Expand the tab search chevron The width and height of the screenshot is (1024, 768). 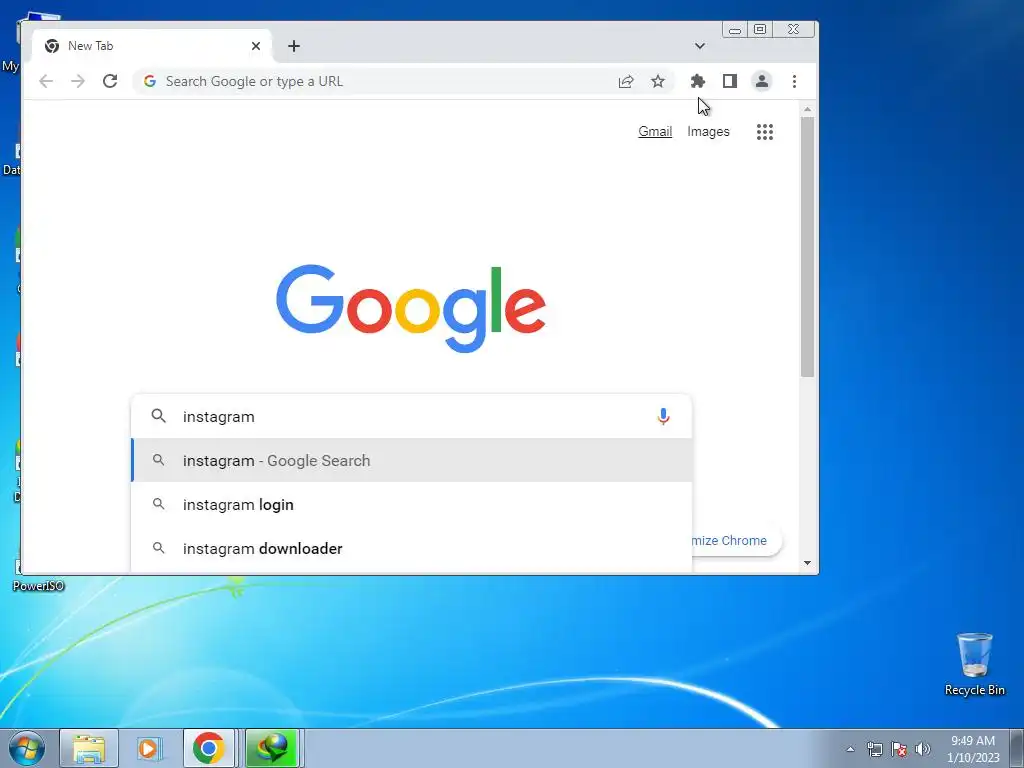tap(699, 46)
